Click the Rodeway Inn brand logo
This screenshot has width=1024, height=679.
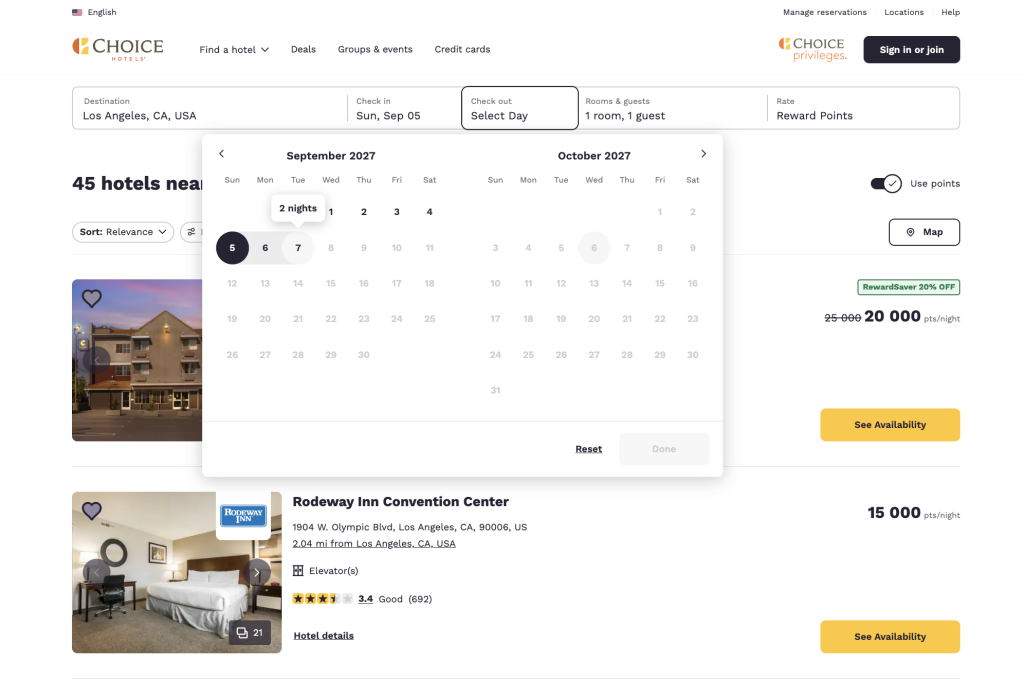[x=243, y=515]
